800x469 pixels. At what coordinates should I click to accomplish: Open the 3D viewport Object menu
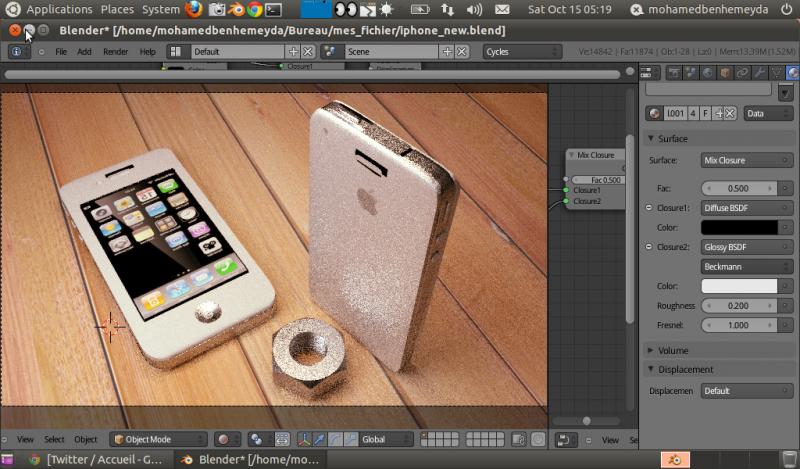pos(86,439)
